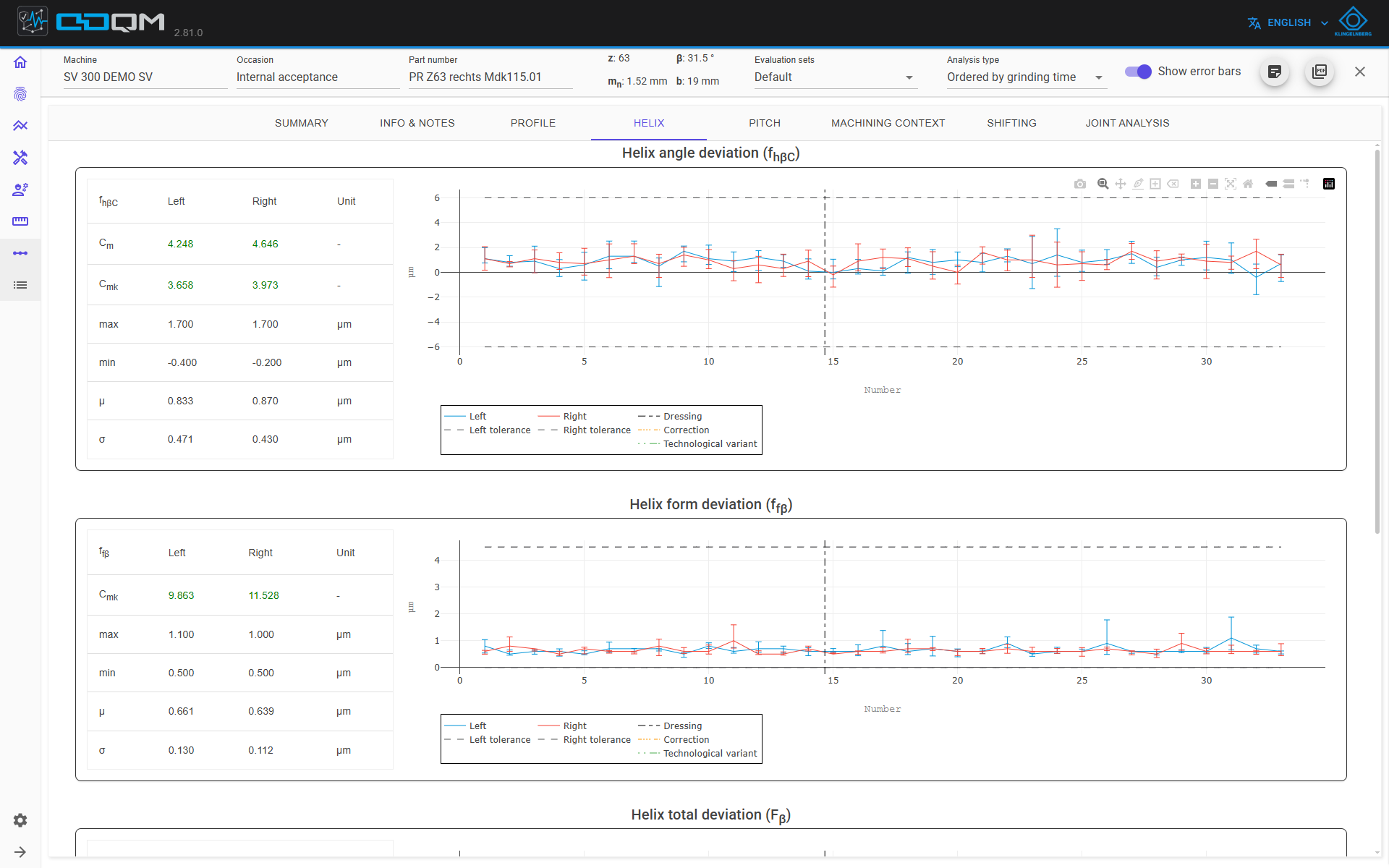Open the fingerprint icon in sidebar
The width and height of the screenshot is (1389, 868).
[20, 94]
